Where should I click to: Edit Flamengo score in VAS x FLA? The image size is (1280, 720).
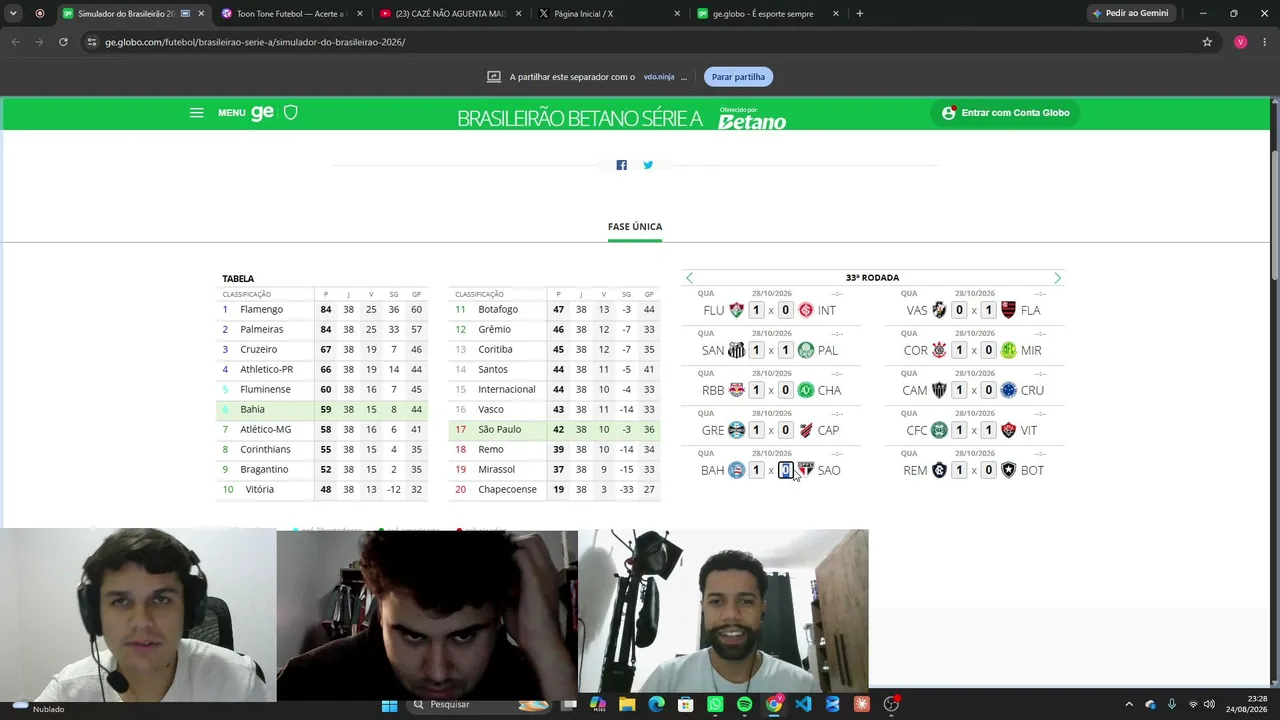point(989,310)
